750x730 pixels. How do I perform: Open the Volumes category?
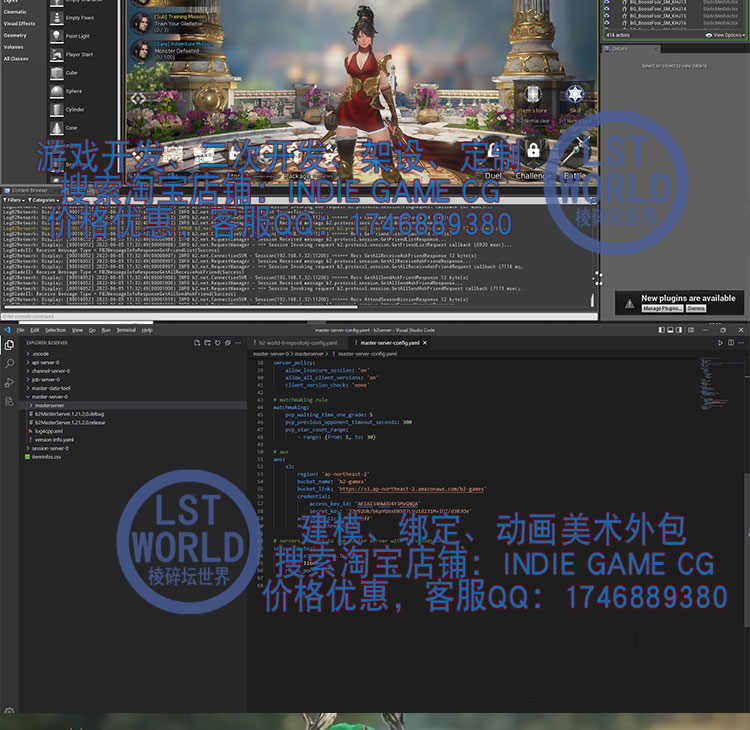click(13, 47)
